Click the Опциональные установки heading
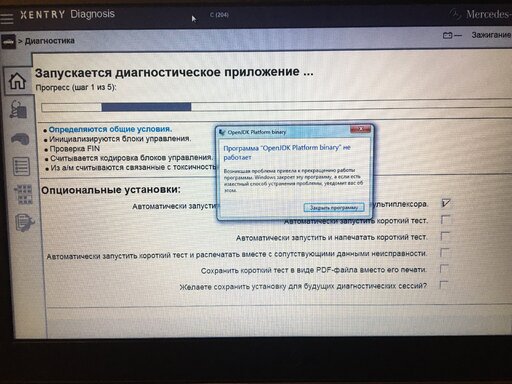This screenshot has width=512, height=384. (111, 190)
